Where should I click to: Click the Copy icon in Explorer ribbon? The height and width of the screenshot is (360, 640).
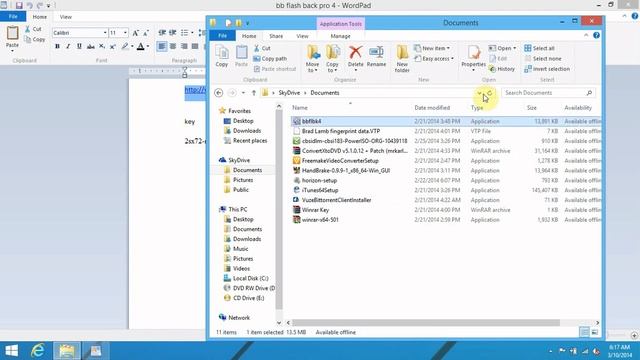point(222,56)
